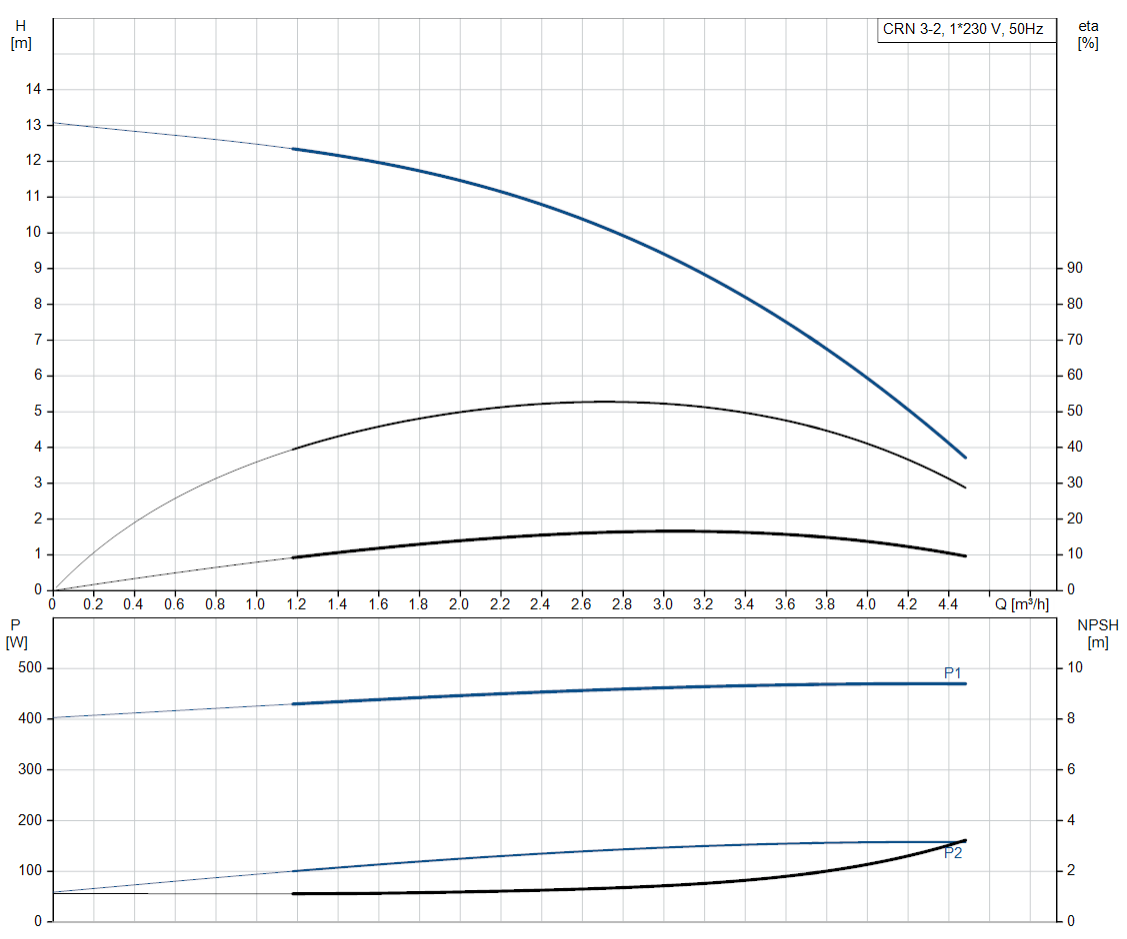Viewport: 1127px width, 939px height.
Task: Click the 7 tick on the H axis
Action: (x=37, y=339)
